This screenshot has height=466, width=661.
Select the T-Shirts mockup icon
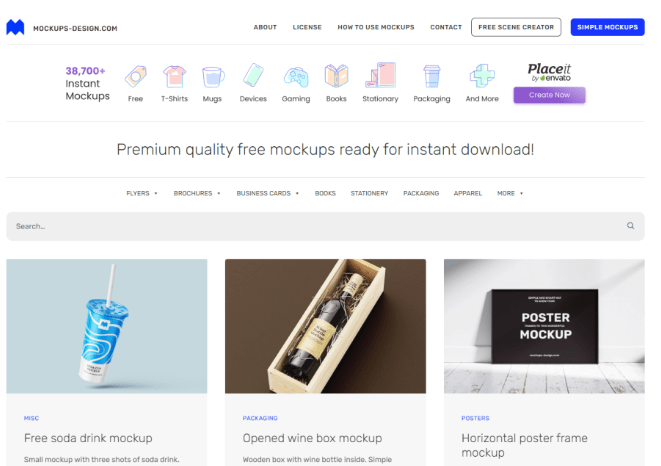pyautogui.click(x=175, y=76)
